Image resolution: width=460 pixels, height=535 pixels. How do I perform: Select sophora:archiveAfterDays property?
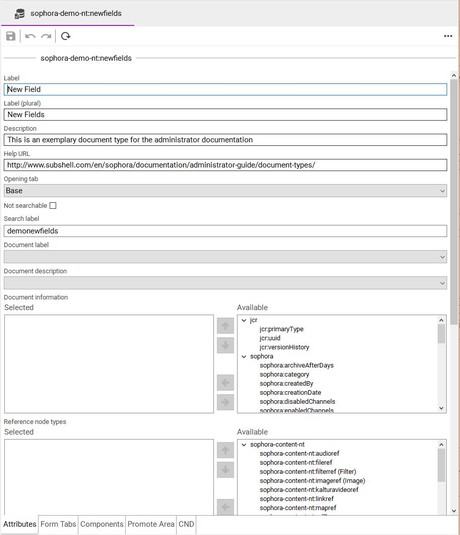click(297, 365)
